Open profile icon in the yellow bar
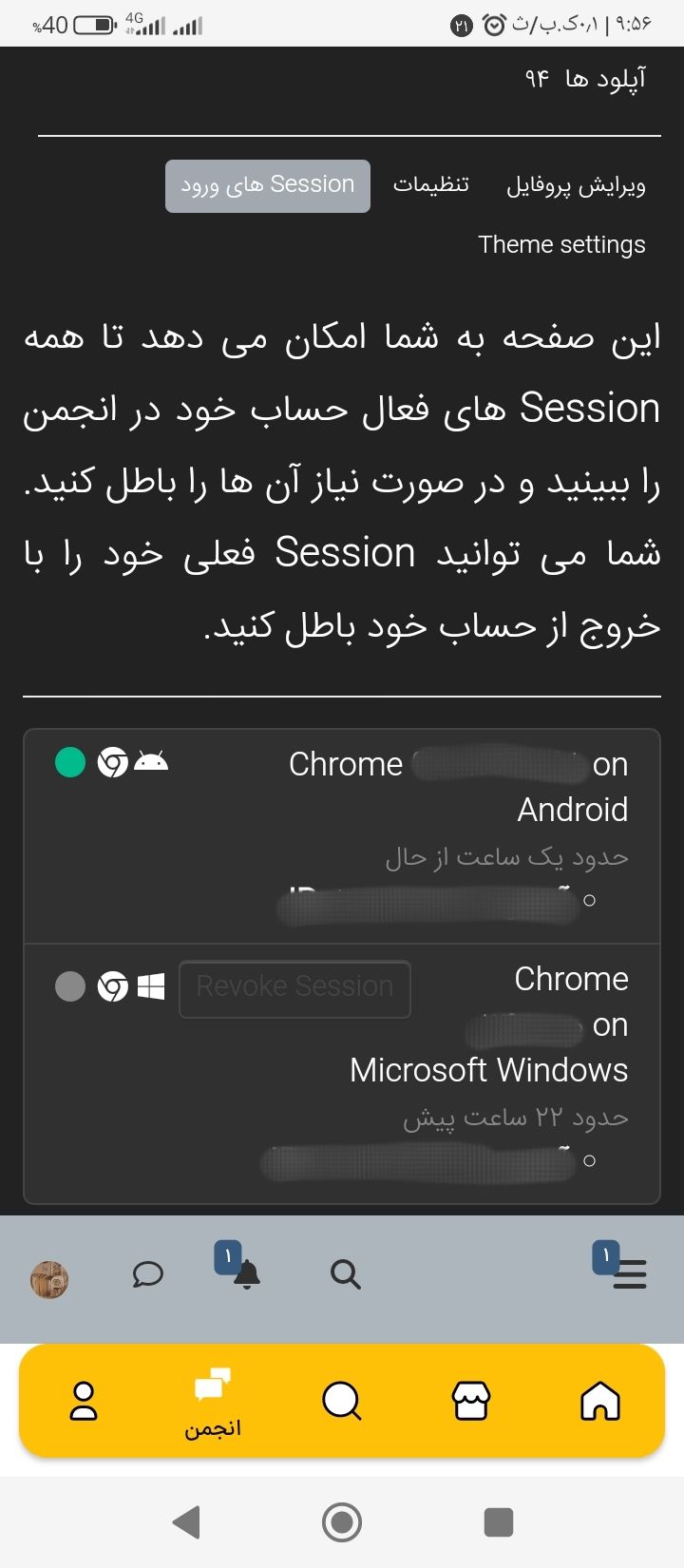 click(84, 1401)
